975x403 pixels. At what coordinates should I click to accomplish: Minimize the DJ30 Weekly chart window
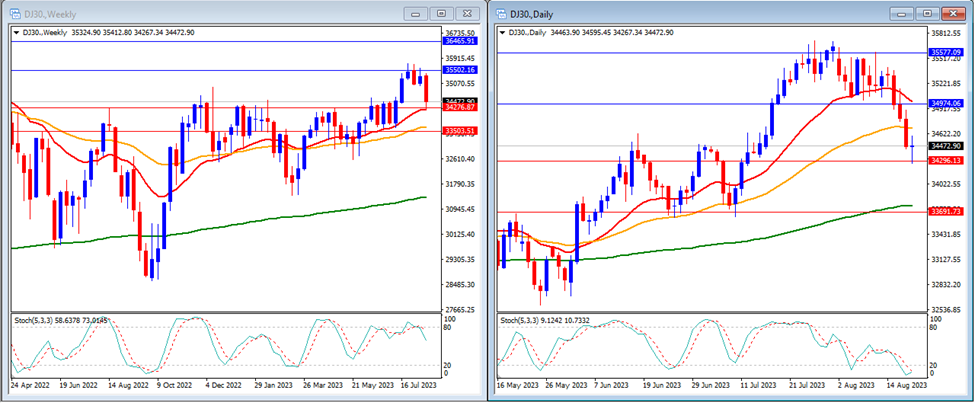[x=417, y=13]
